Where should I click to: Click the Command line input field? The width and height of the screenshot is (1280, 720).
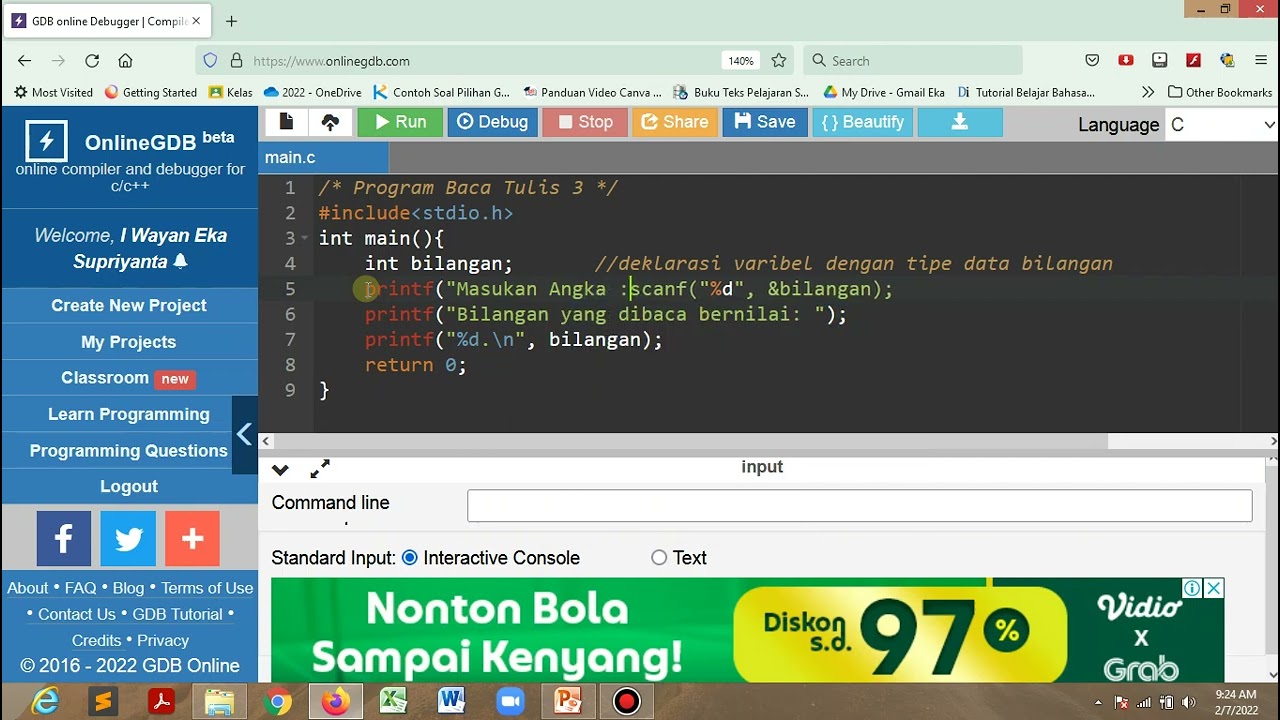[x=860, y=505]
